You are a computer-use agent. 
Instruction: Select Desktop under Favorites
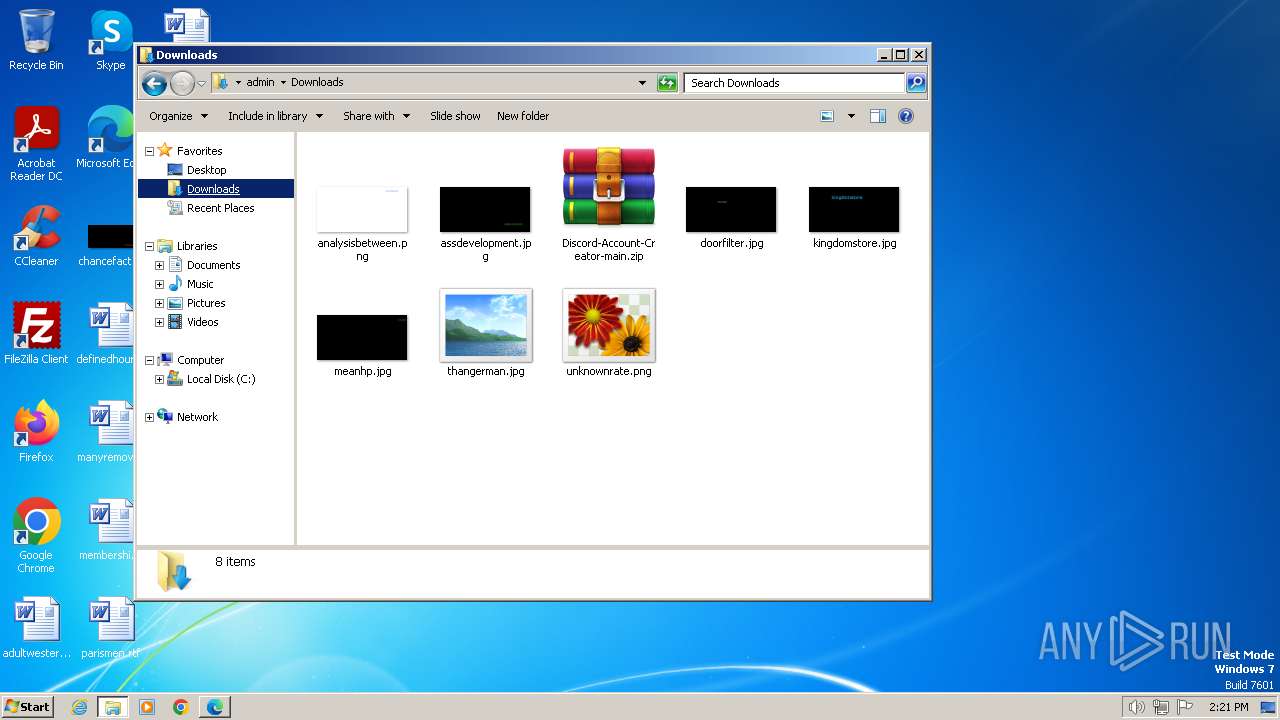pyautogui.click(x=206, y=170)
